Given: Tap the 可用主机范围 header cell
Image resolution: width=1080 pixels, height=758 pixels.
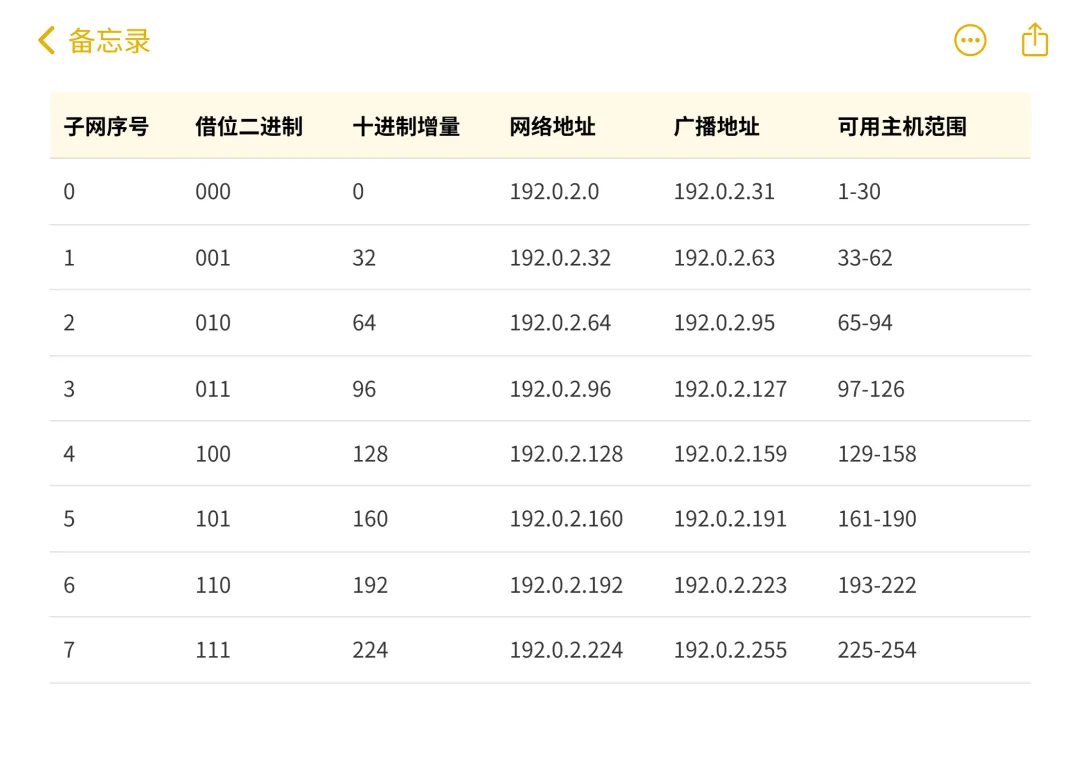Looking at the screenshot, I should 902,127.
